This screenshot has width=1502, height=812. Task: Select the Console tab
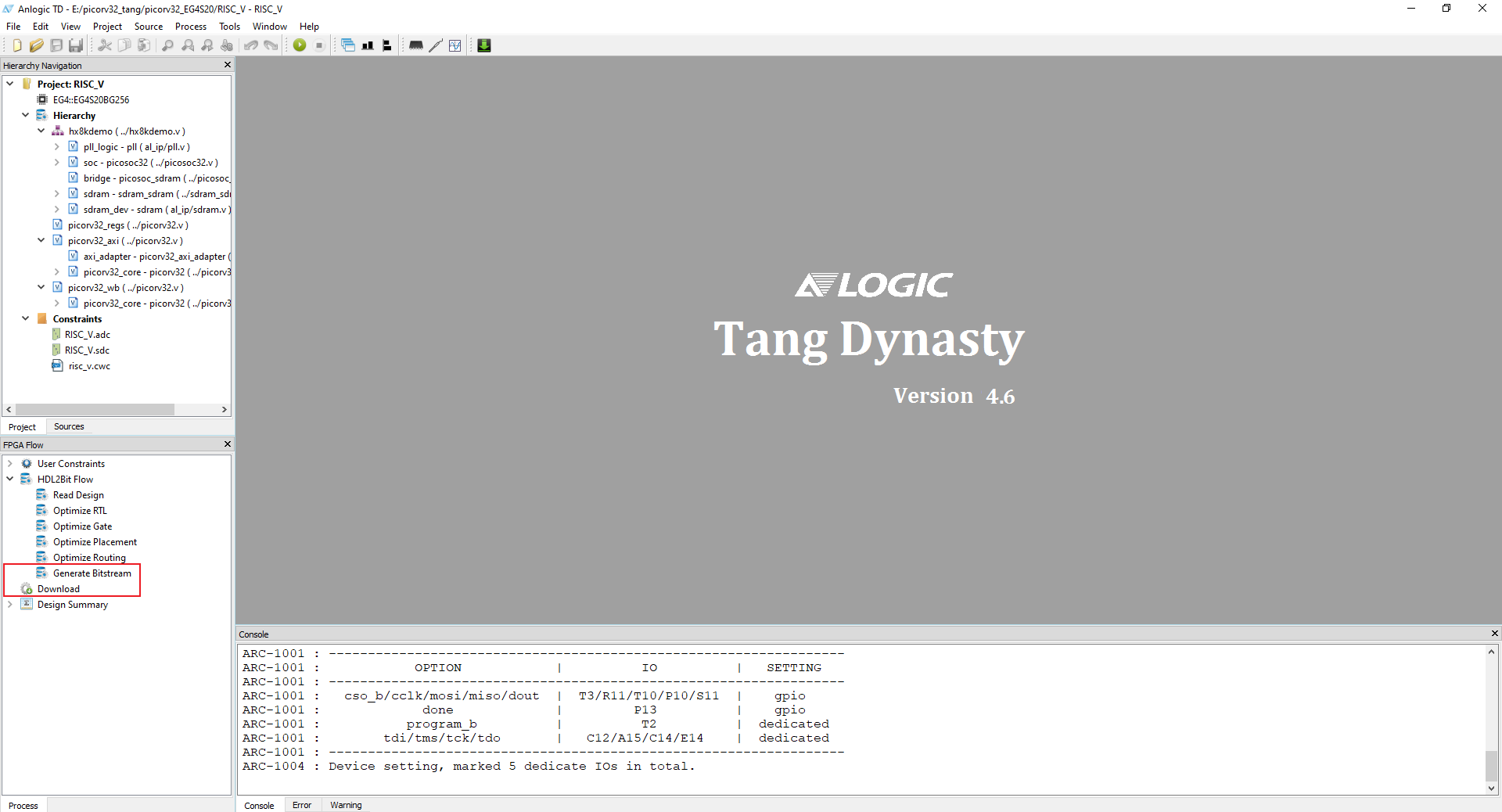pyautogui.click(x=259, y=805)
